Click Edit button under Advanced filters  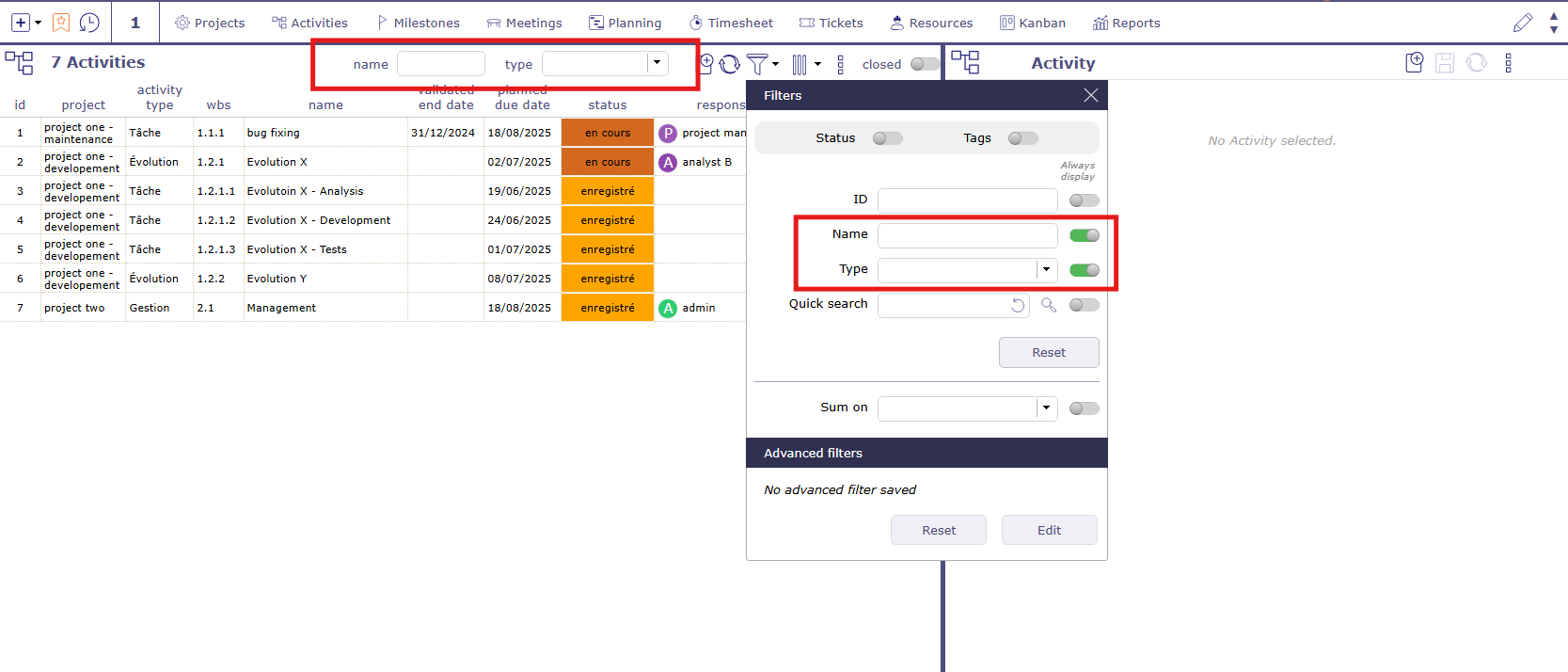[x=1049, y=530]
